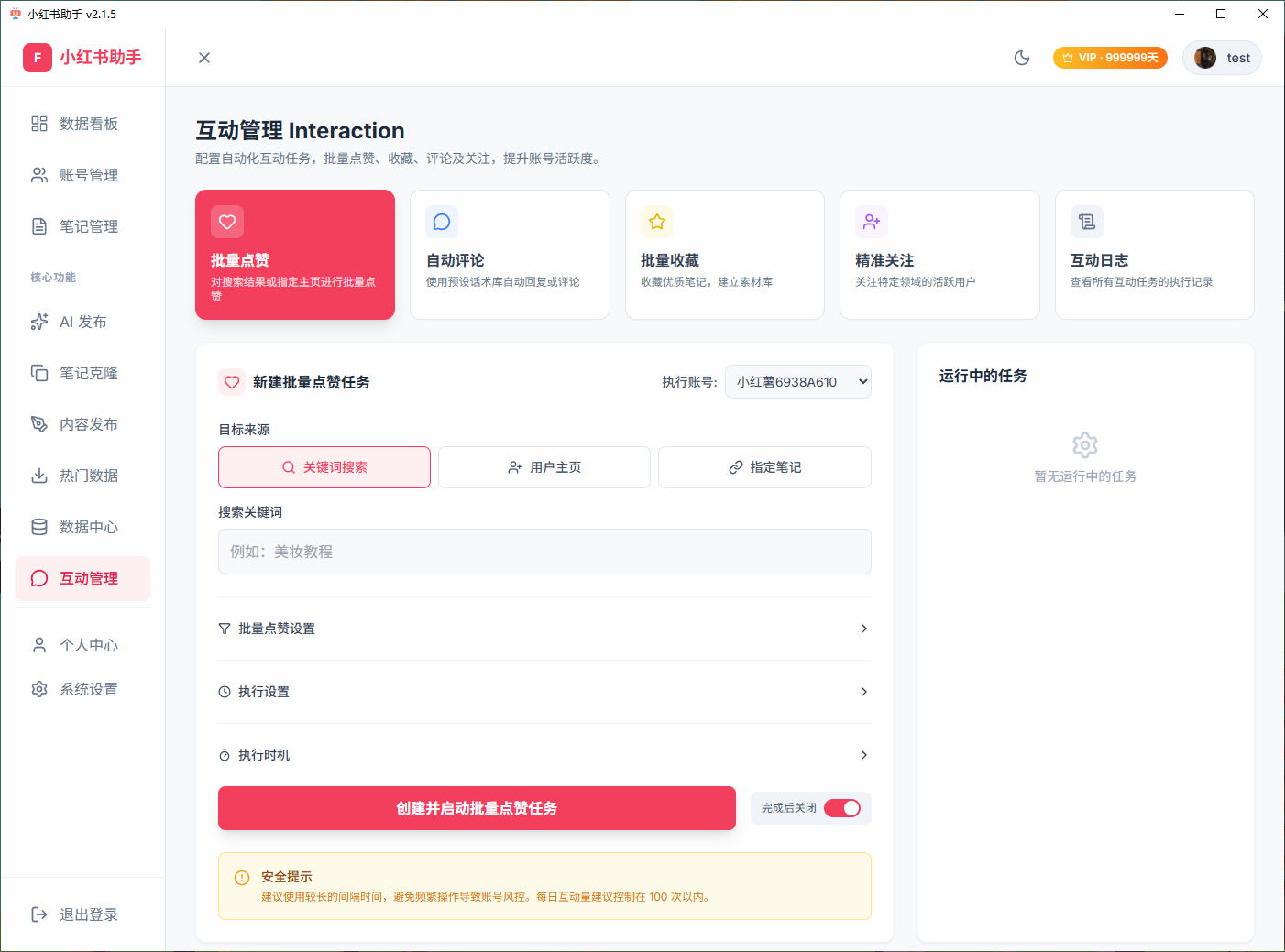Switch target source to 指定笔记
Image resolution: width=1285 pixels, height=952 pixels.
click(x=763, y=467)
